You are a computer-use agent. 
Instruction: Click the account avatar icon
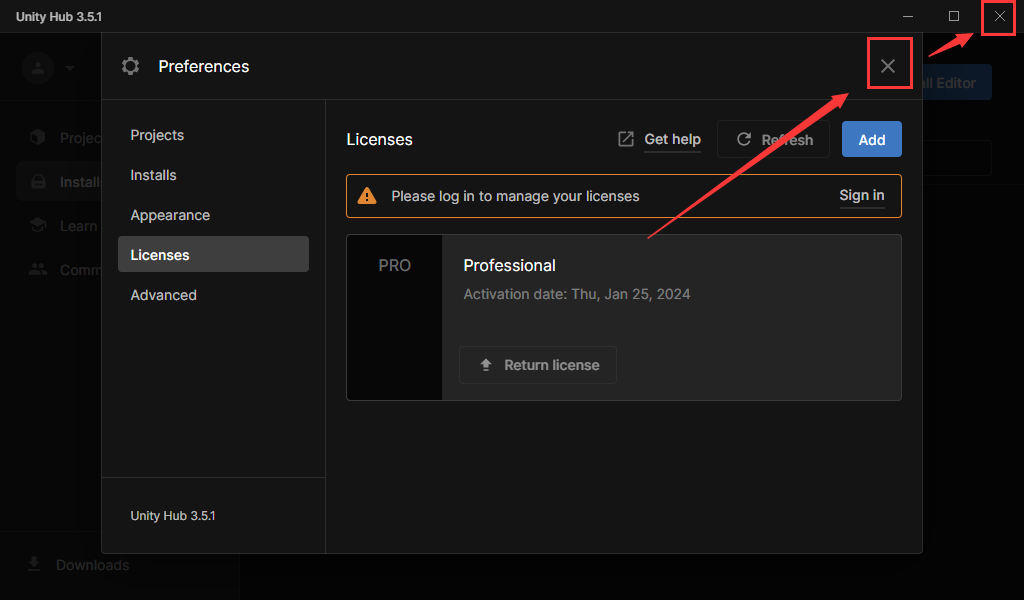coord(38,68)
